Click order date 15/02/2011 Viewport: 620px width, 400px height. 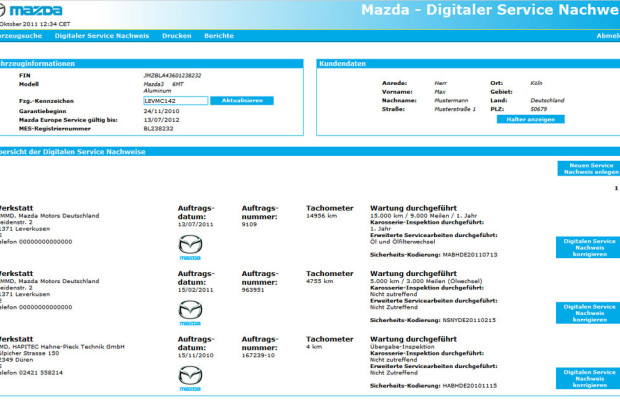[x=195, y=290]
